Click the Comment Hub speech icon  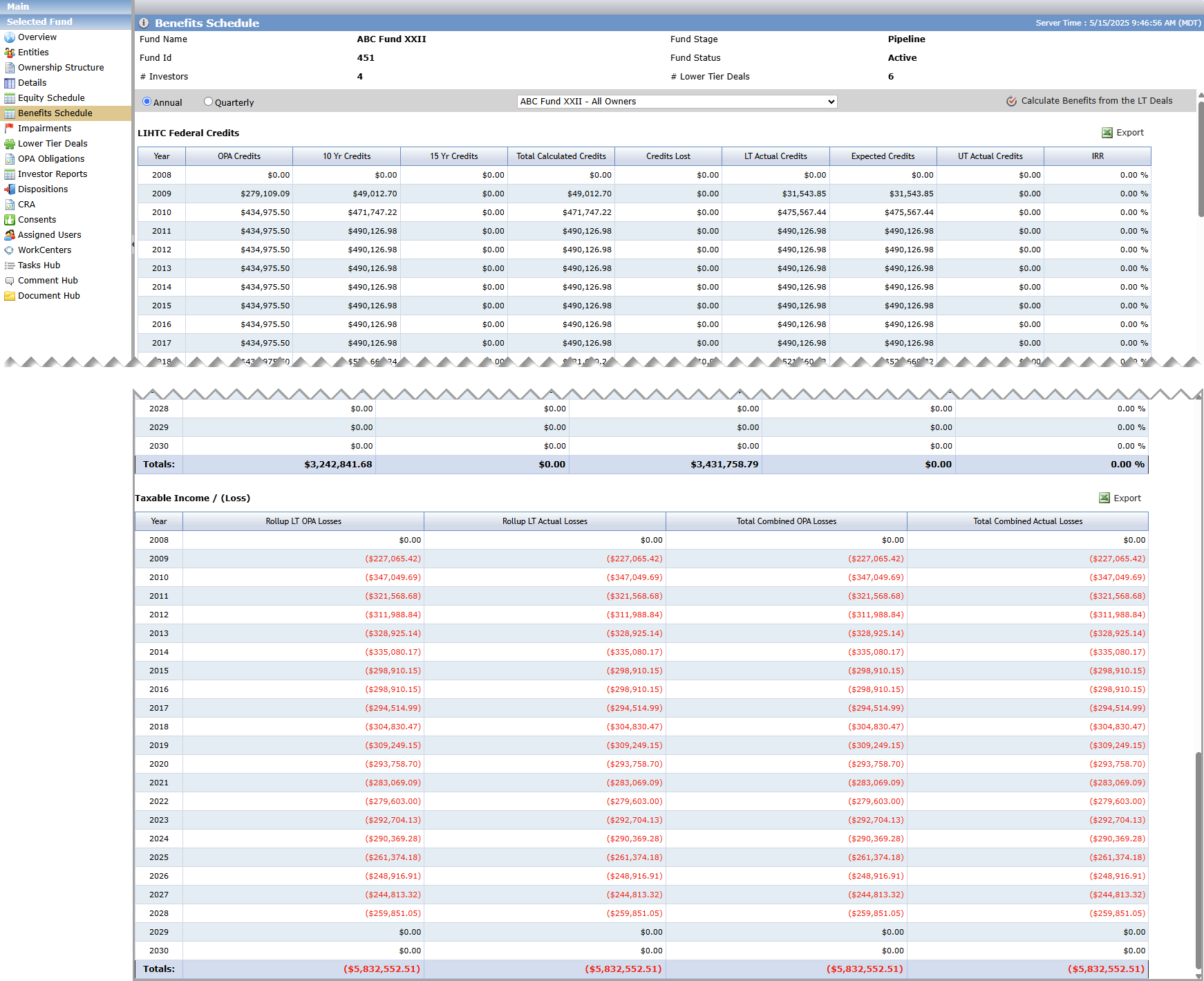(x=10, y=281)
